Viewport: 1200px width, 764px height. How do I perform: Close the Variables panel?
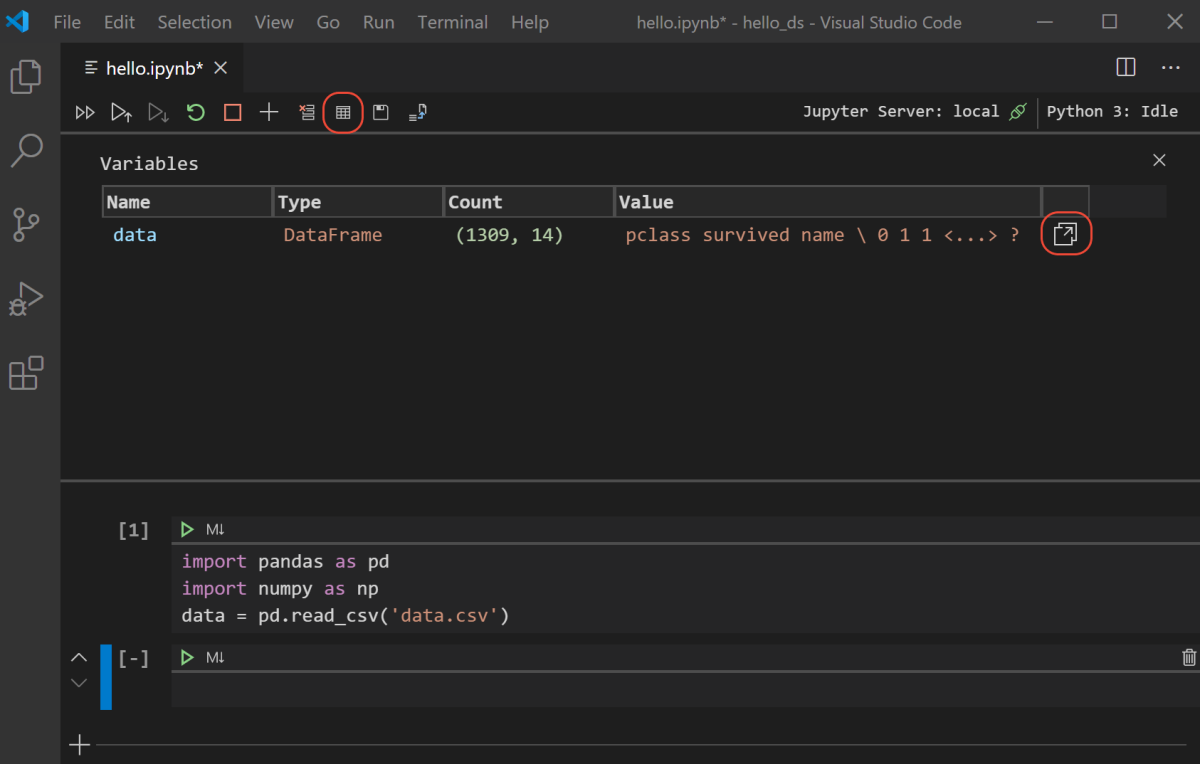click(x=1159, y=160)
